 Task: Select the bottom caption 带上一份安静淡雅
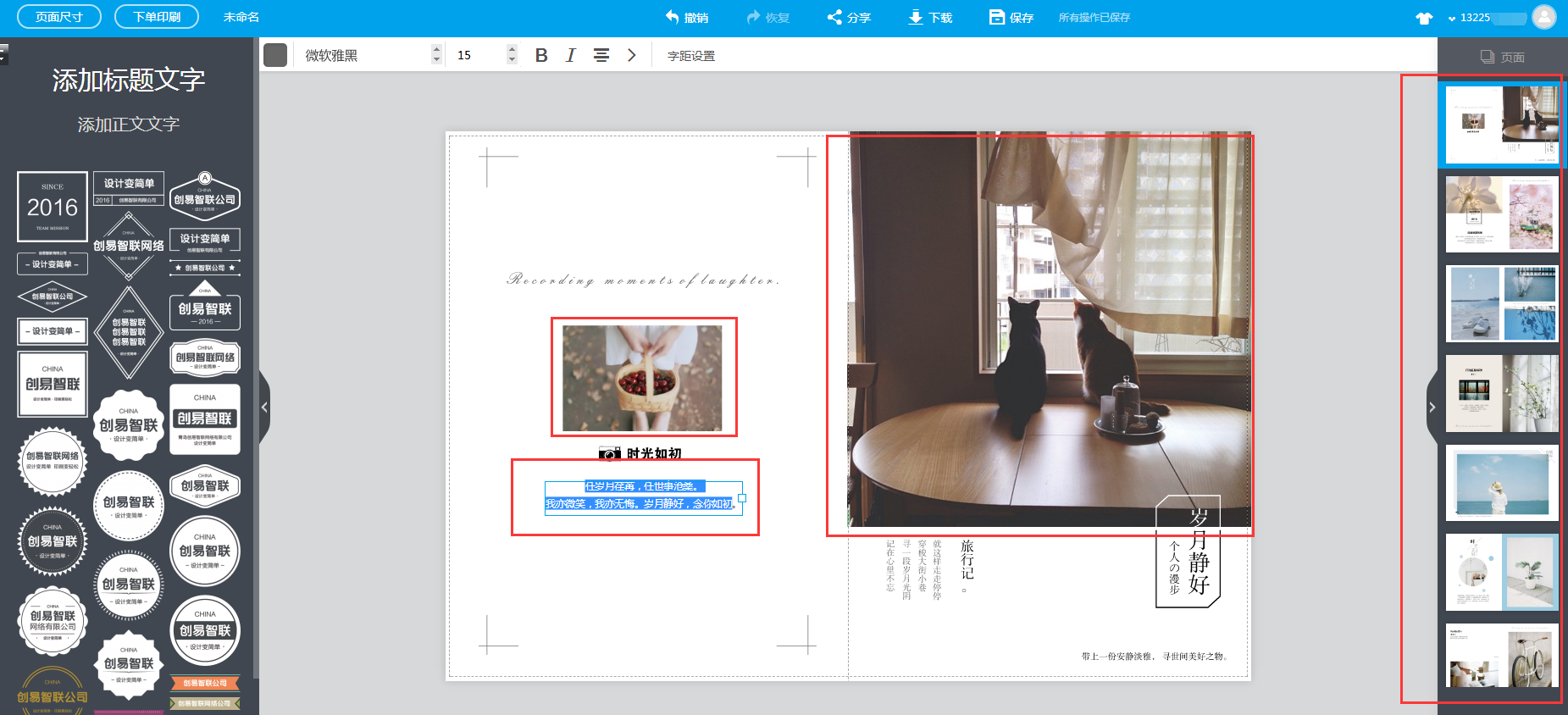1154,657
